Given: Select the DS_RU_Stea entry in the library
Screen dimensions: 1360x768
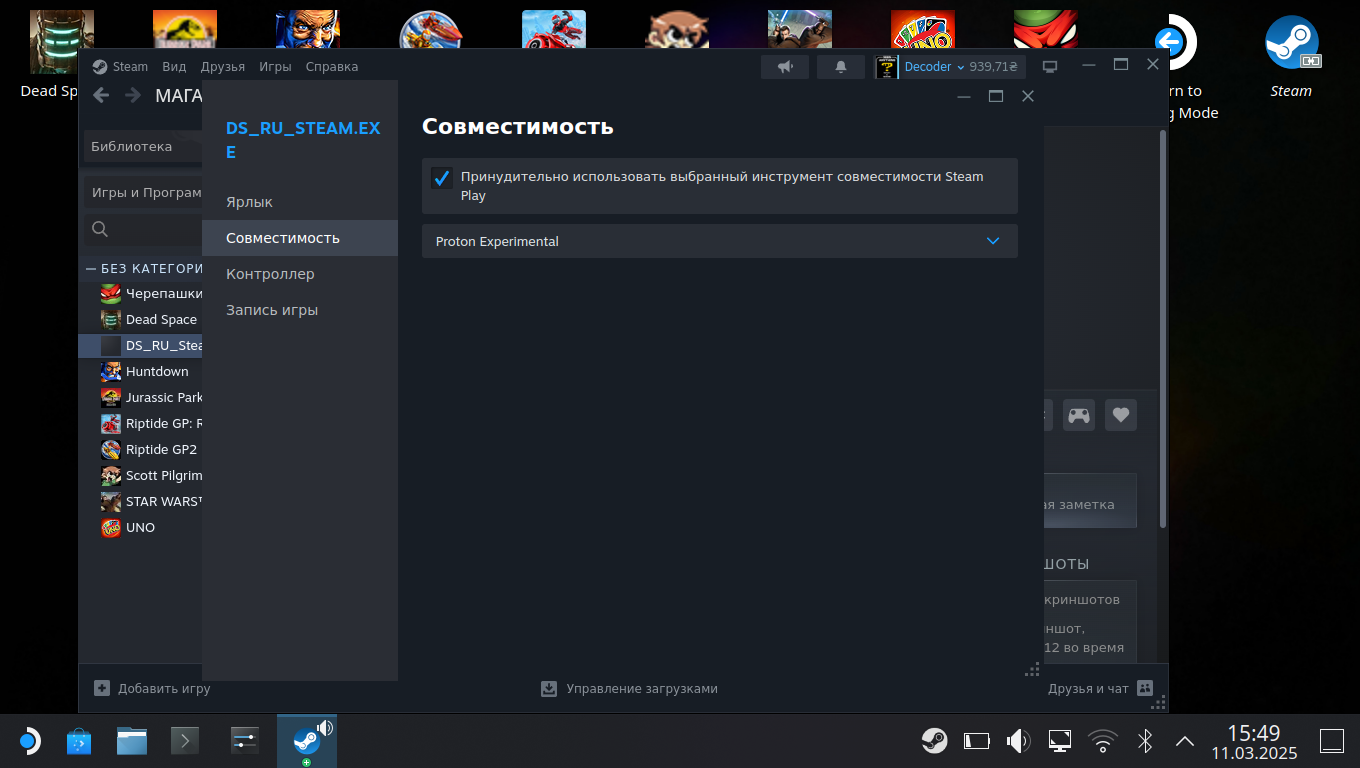Looking at the screenshot, I should [141, 346].
